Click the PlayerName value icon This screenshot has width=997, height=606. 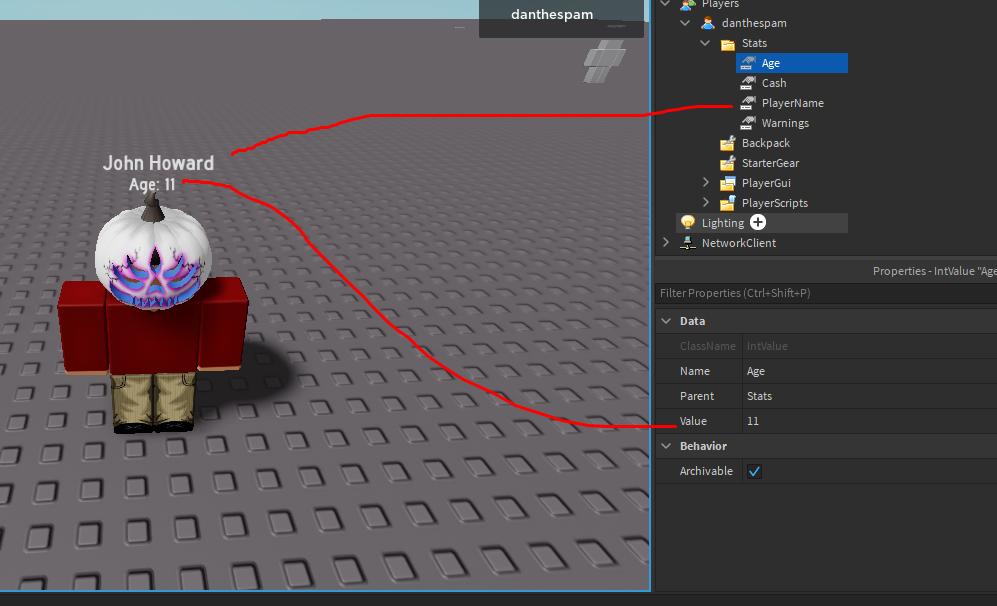coord(748,103)
